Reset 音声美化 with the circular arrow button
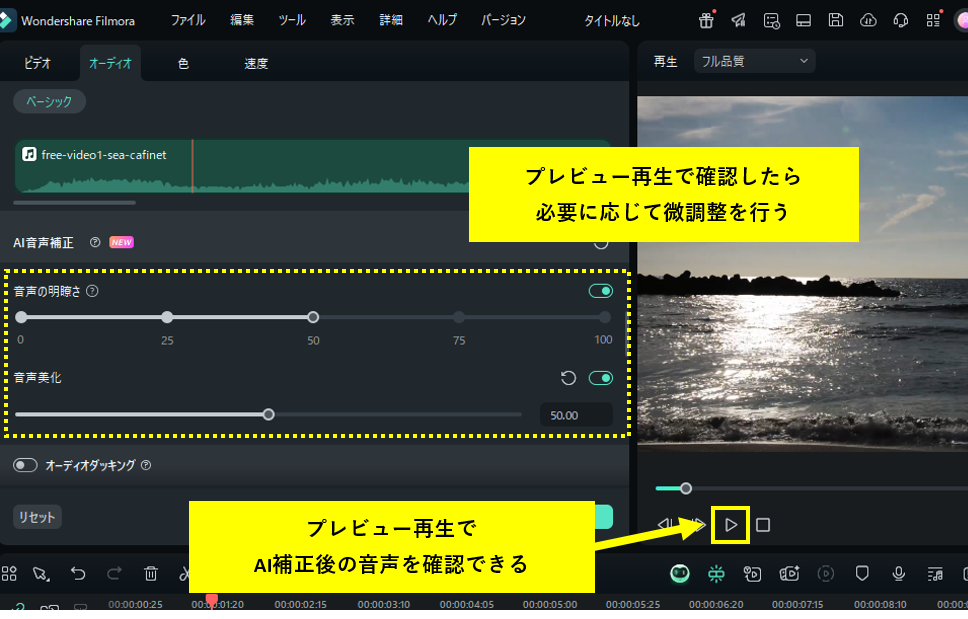This screenshot has width=968, height=619. [x=569, y=378]
